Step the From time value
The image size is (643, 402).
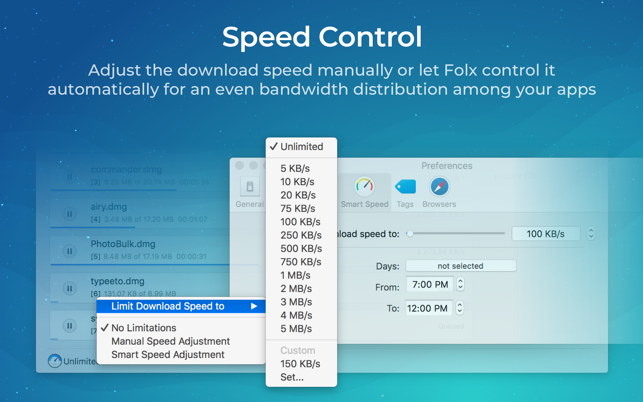[460, 284]
